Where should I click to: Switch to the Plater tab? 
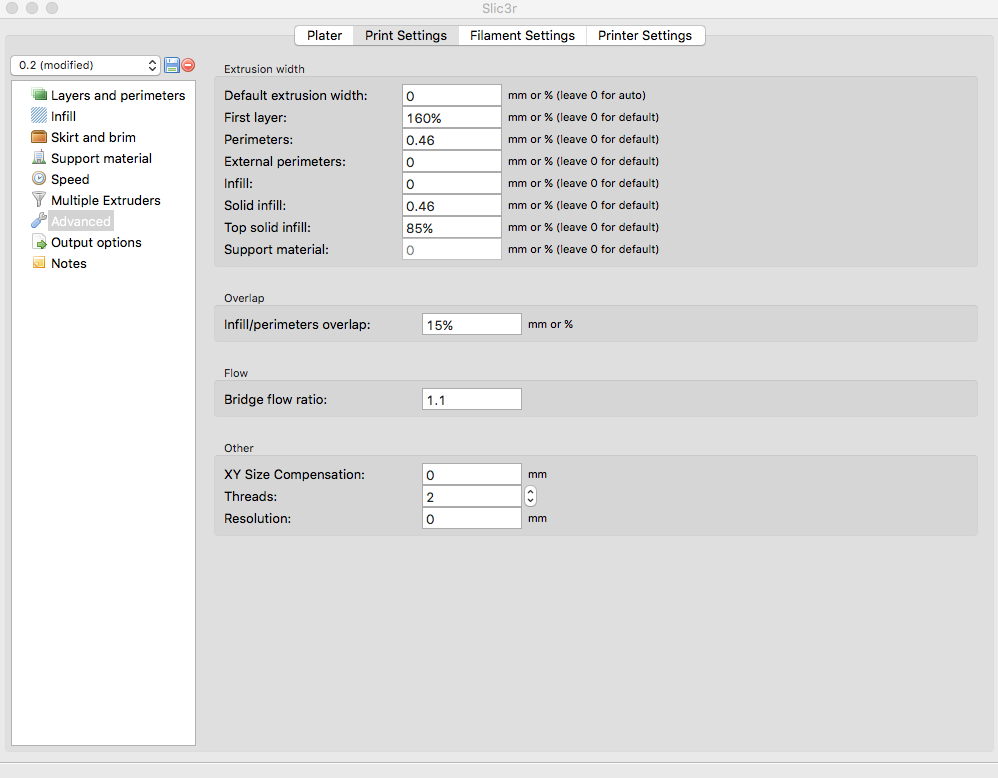(x=324, y=35)
